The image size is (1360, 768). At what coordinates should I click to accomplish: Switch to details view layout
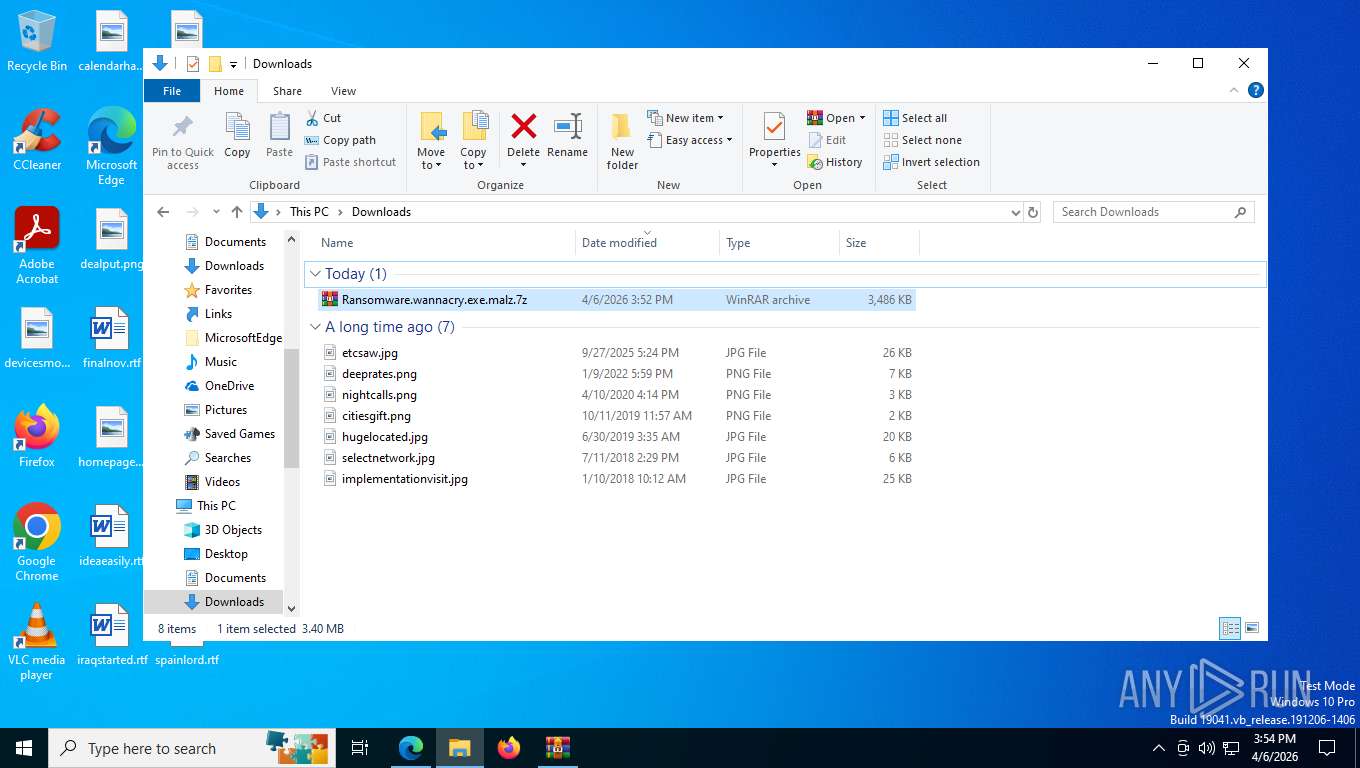coord(1230,629)
